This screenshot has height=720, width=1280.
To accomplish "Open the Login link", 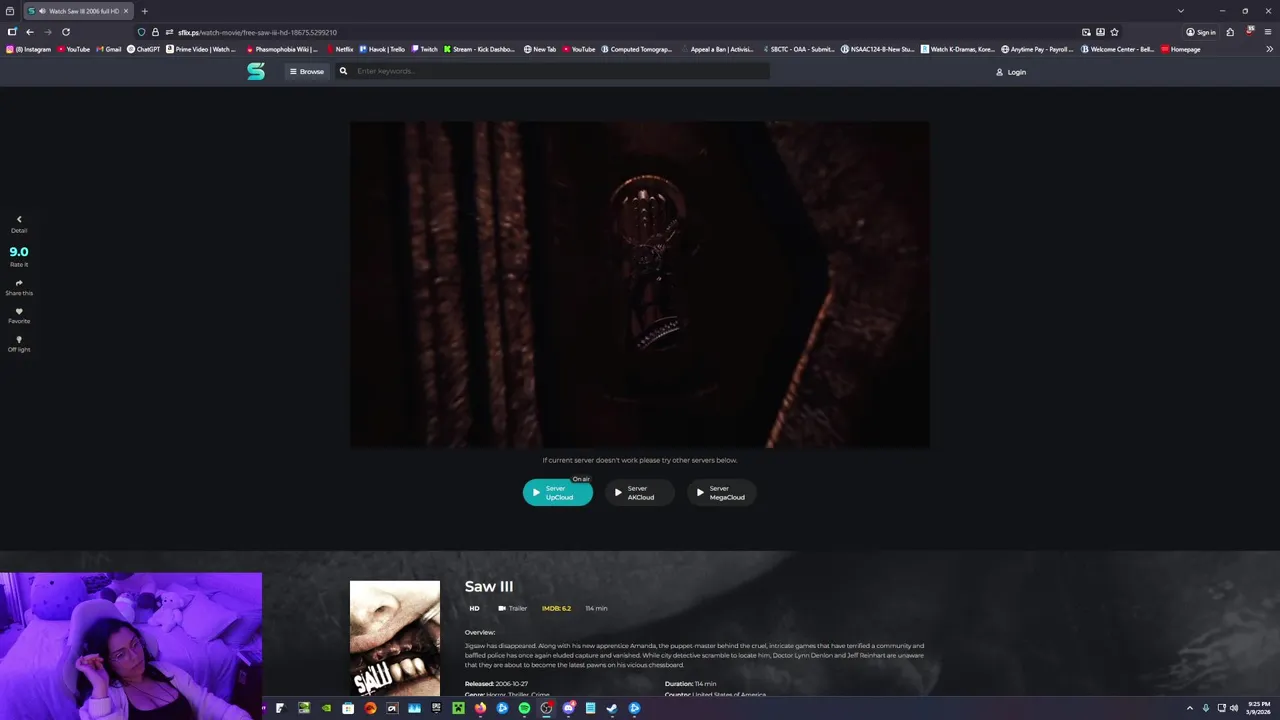I will click(1011, 72).
